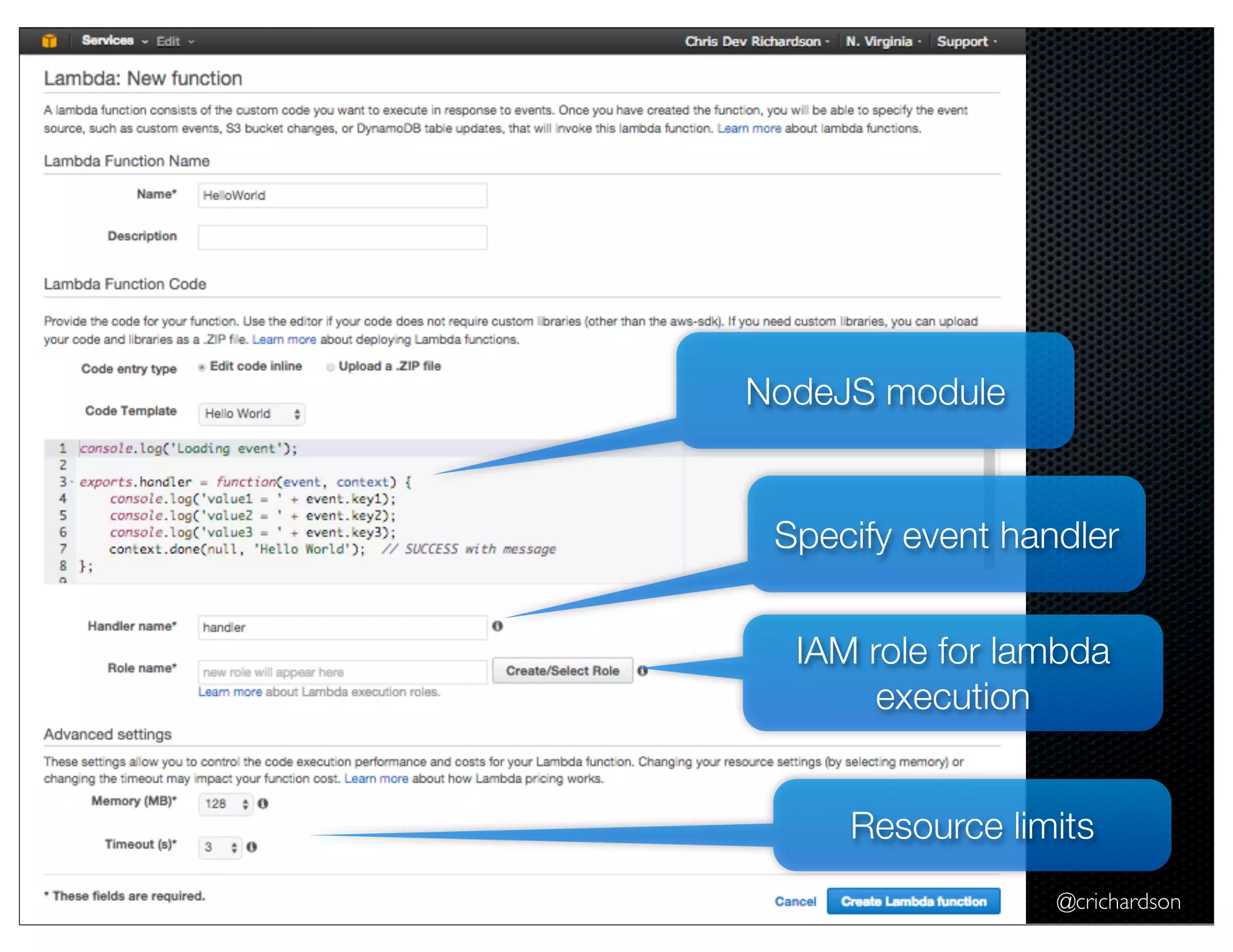Click the Handler name input field

(x=343, y=628)
